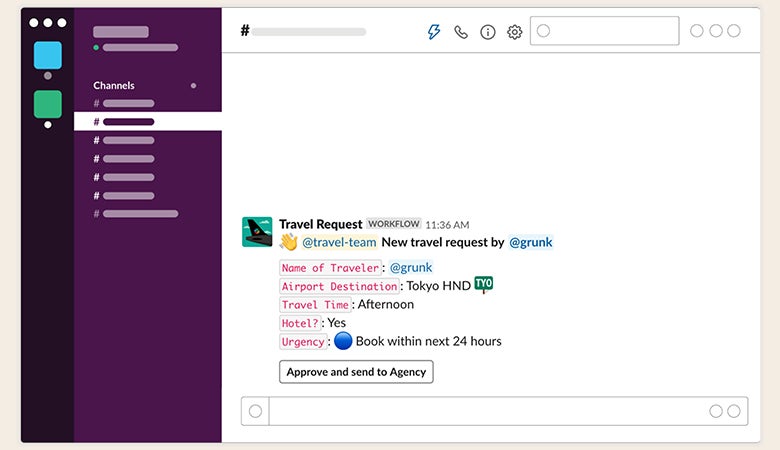Image resolution: width=780 pixels, height=450 pixels.
Task: Click attachment circle left of message box
Action: point(255,411)
